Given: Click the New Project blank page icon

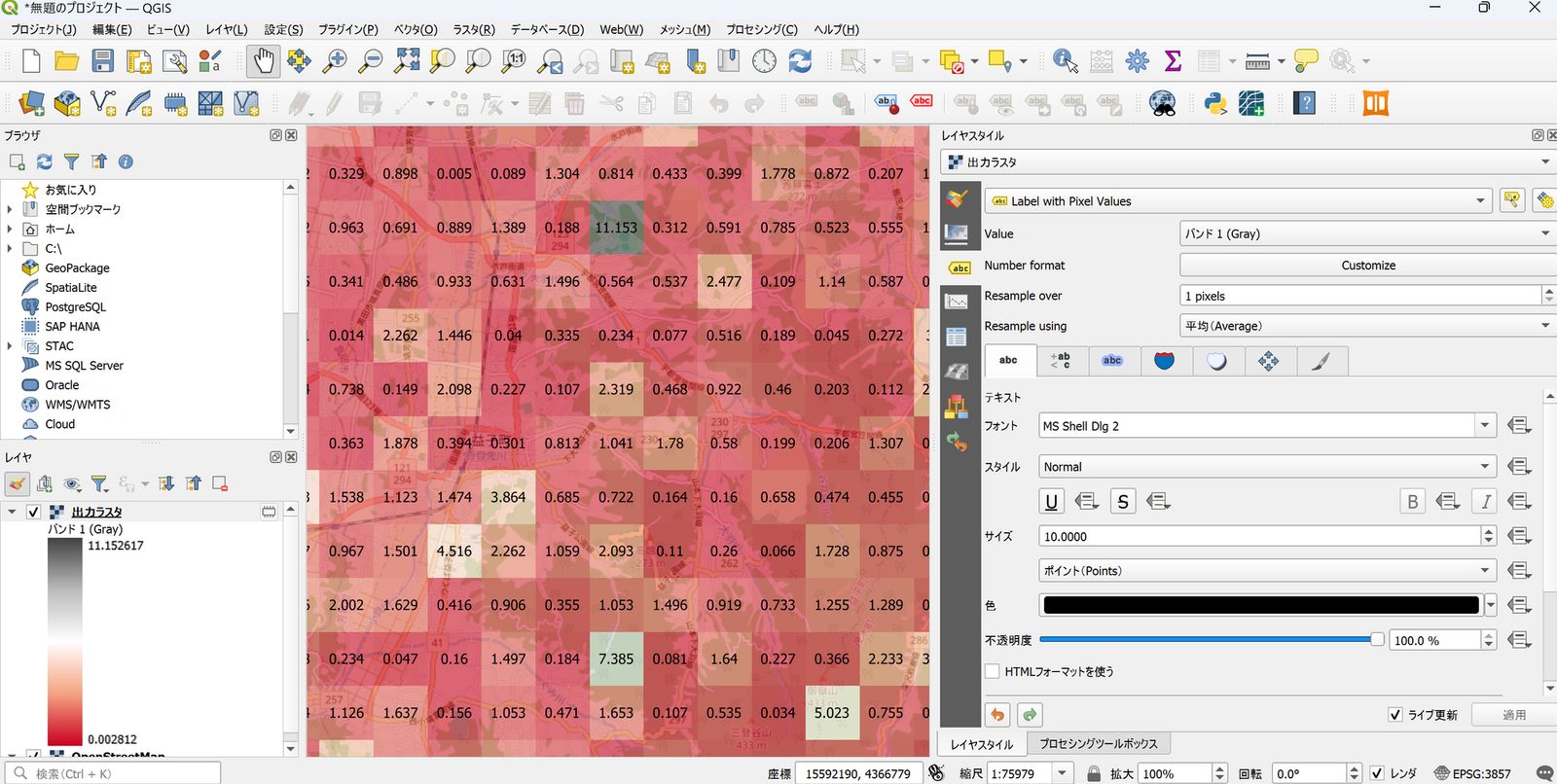Looking at the screenshot, I should pos(31,61).
